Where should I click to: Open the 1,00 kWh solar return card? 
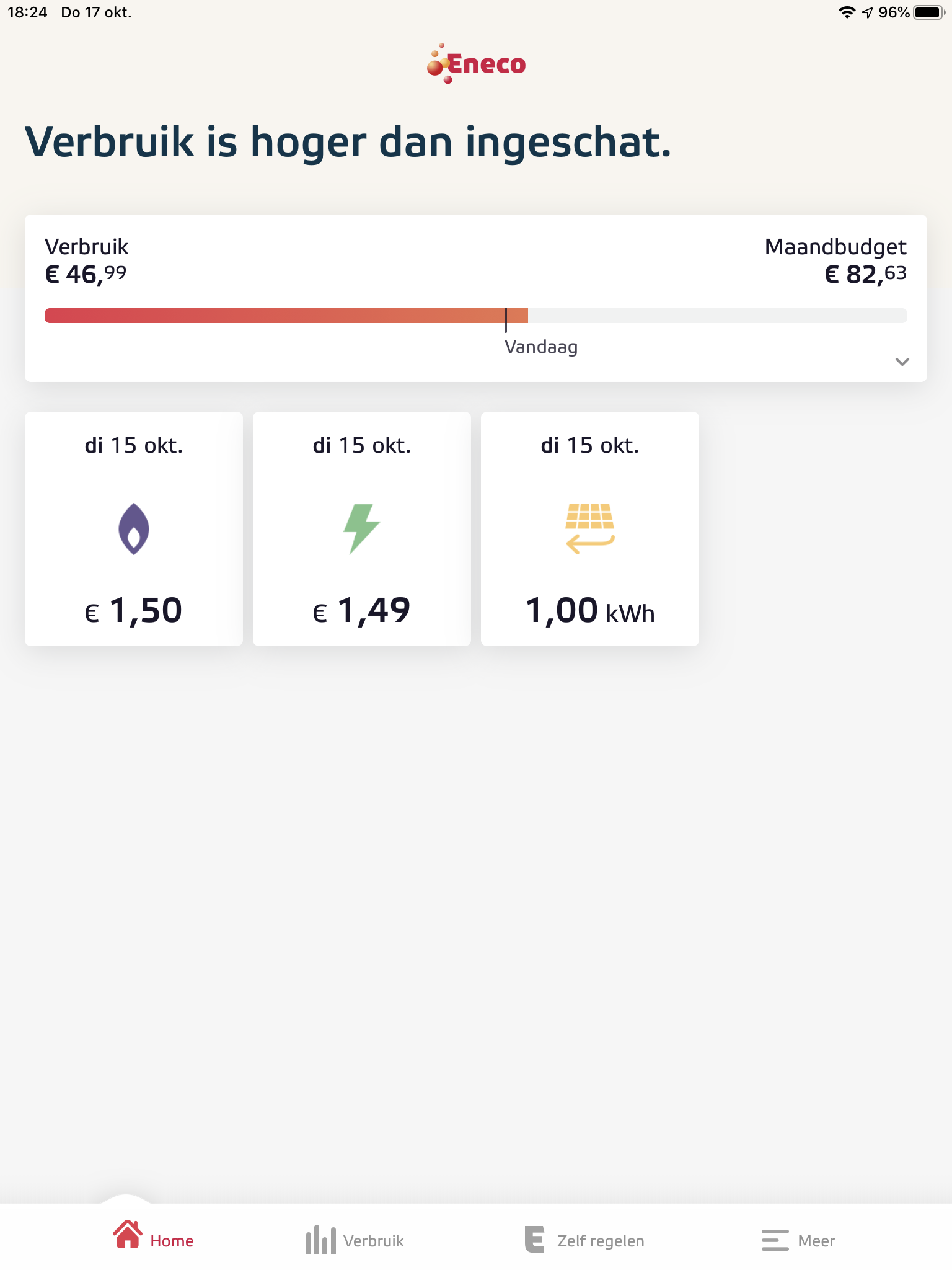pos(590,529)
